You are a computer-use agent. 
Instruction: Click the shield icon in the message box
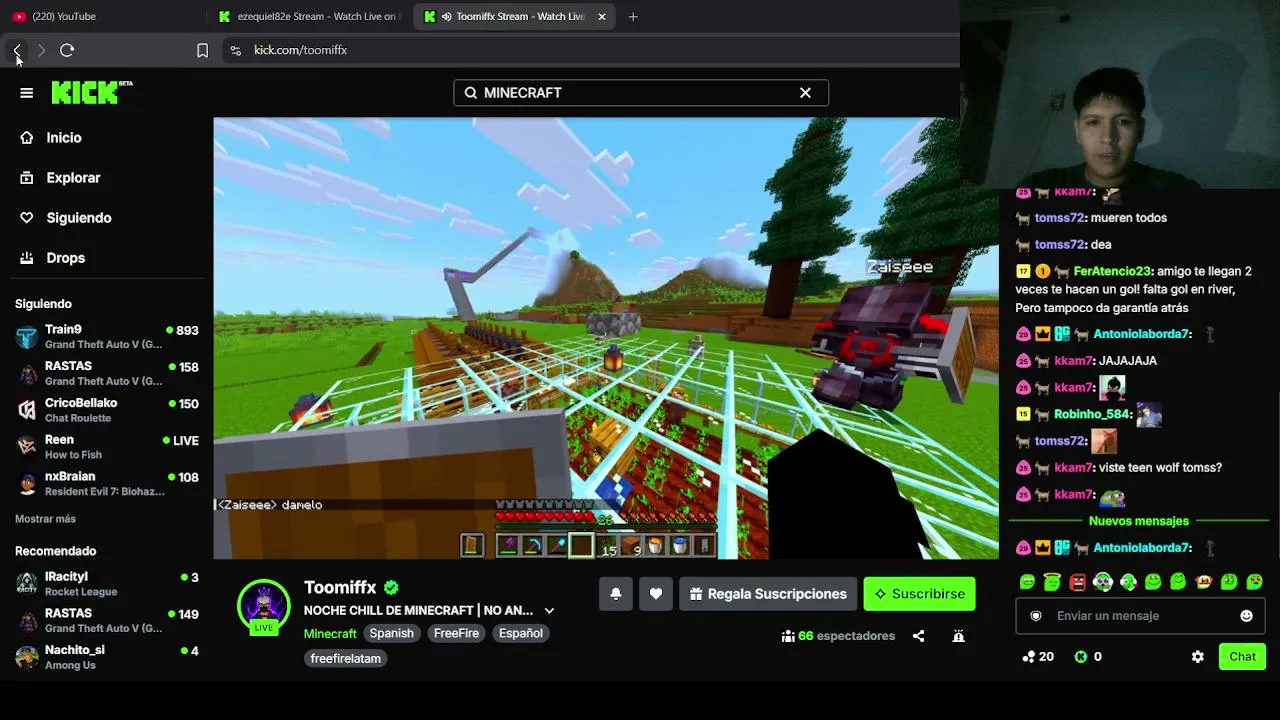[1036, 616]
